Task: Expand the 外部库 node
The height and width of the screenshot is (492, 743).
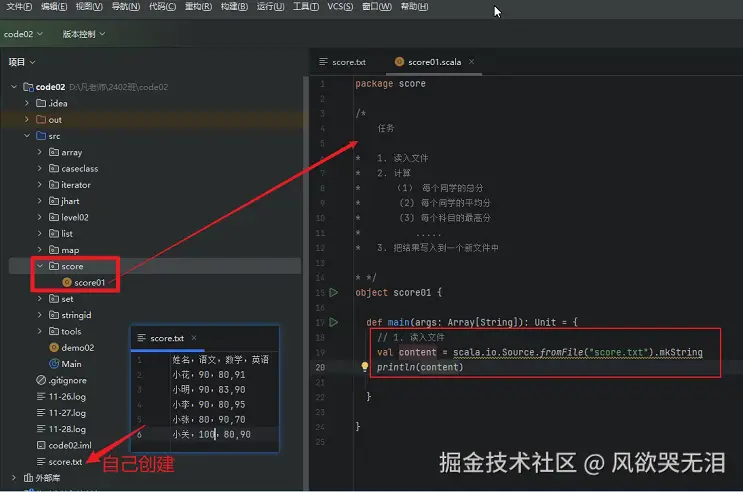Action: pyautogui.click(x=14, y=478)
